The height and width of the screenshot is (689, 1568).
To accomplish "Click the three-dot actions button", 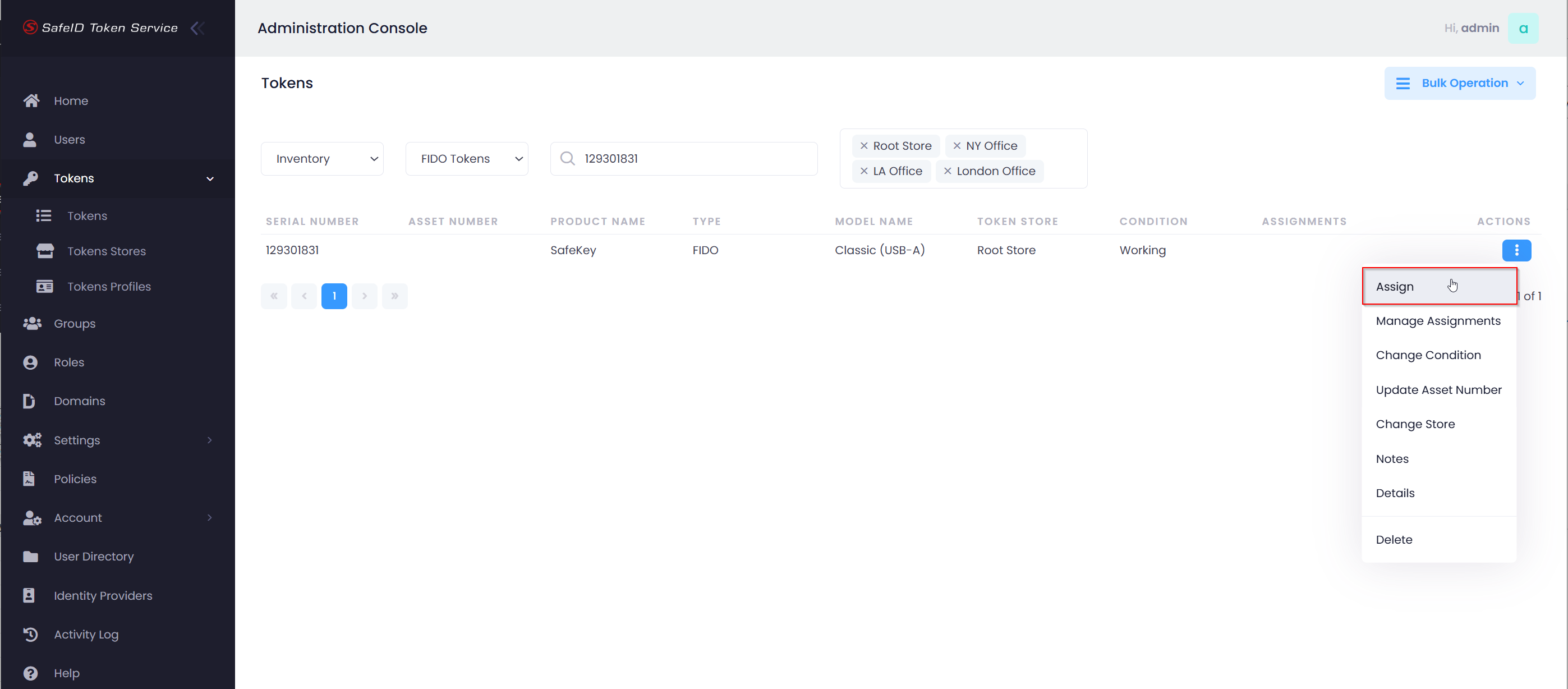I will click(x=1516, y=250).
